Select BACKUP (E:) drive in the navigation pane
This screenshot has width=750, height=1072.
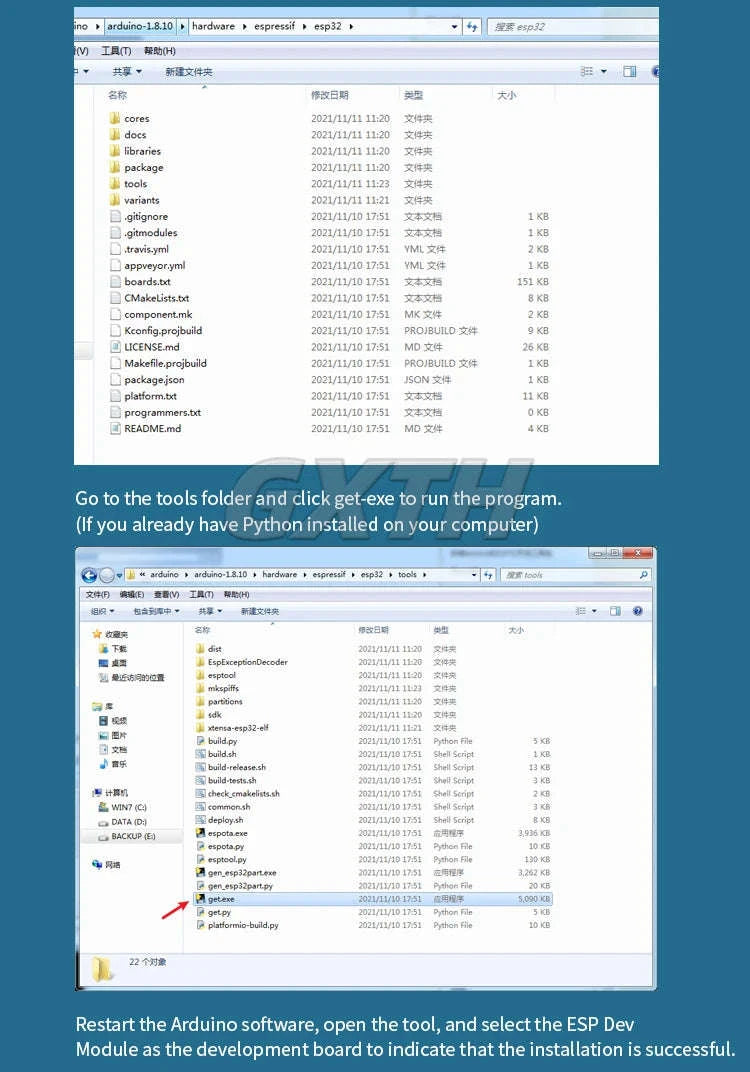pyautogui.click(x=132, y=836)
